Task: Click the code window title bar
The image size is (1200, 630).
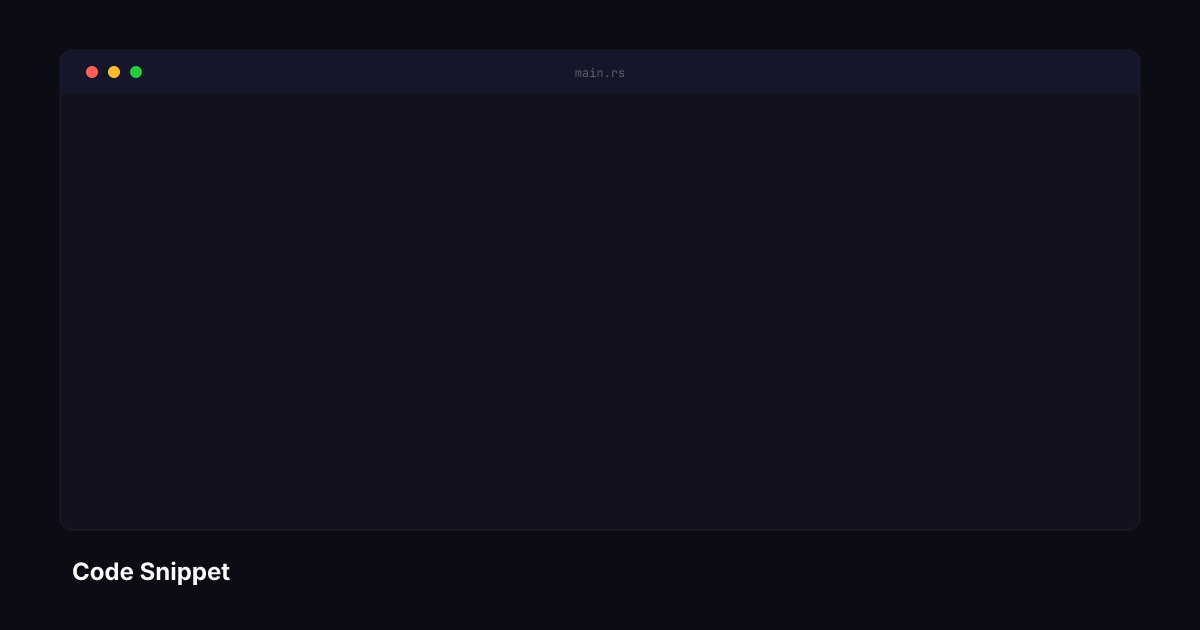Action: click(x=600, y=72)
